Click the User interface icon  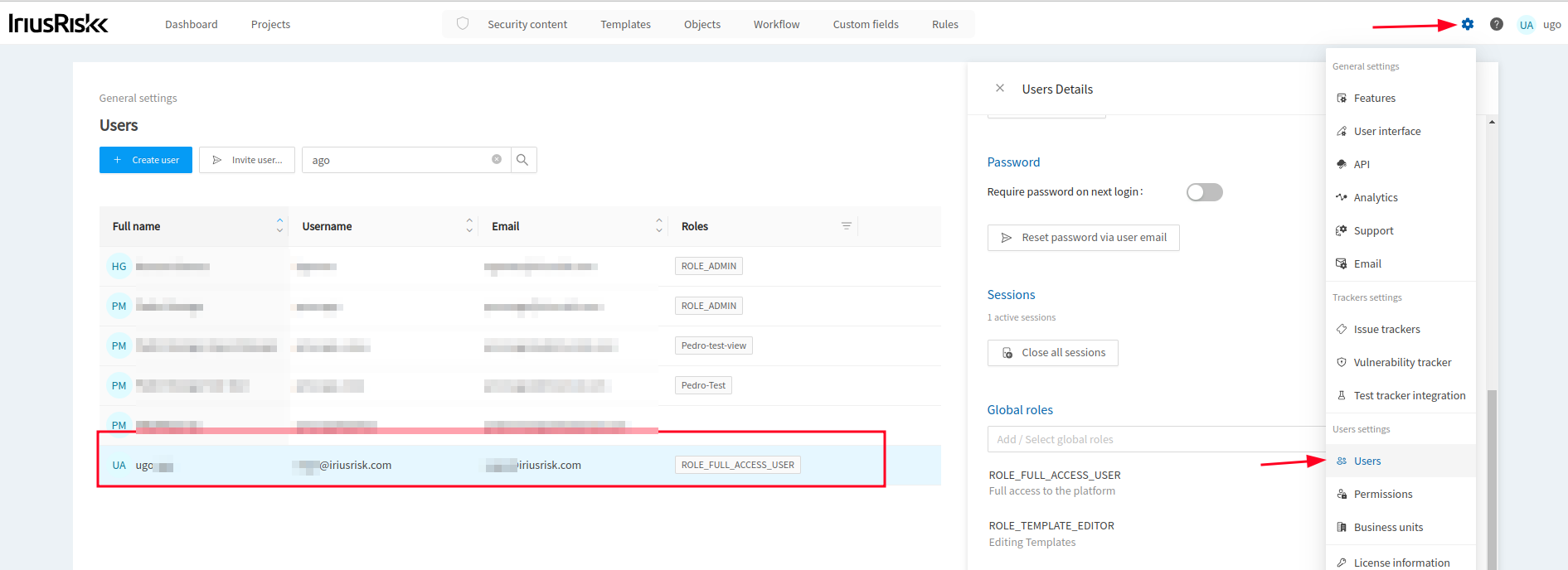[x=1342, y=131]
